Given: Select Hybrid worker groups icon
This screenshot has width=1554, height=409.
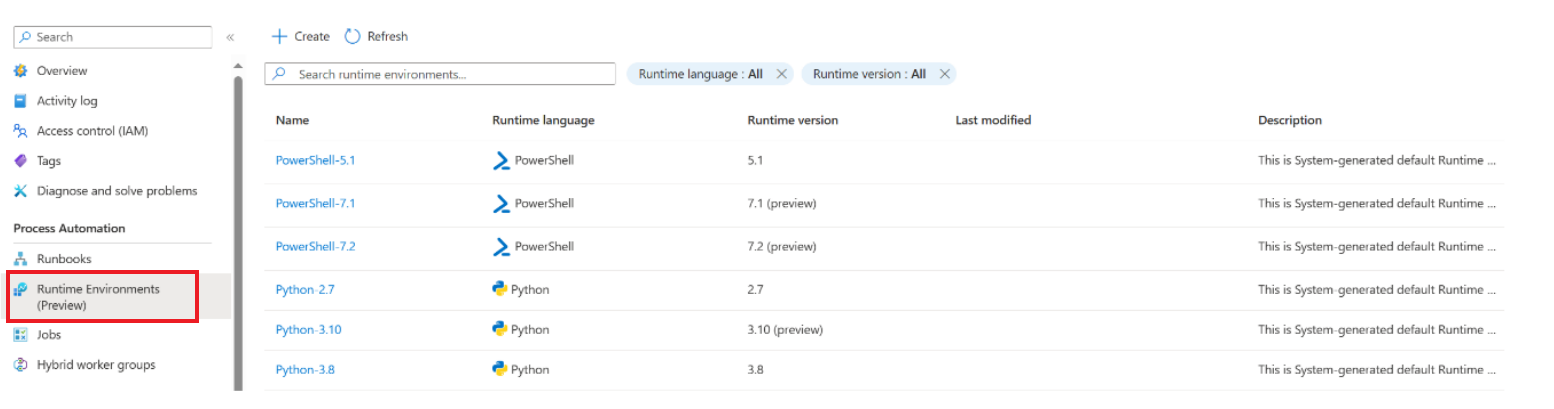Looking at the screenshot, I should click(x=20, y=365).
